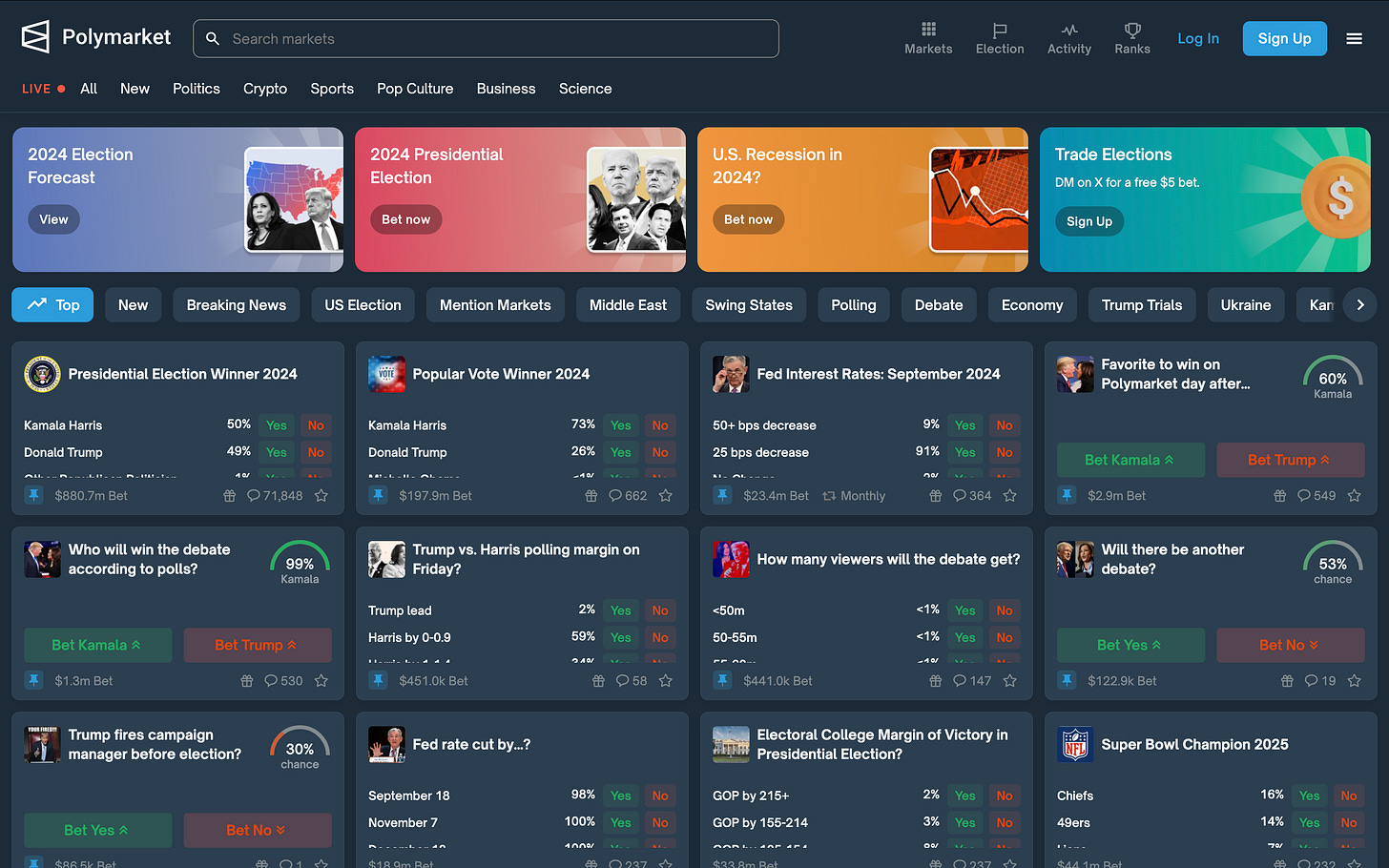Image resolution: width=1389 pixels, height=868 pixels.
Task: Open comments on Presidential Election Winner 2024
Action: 275,496
